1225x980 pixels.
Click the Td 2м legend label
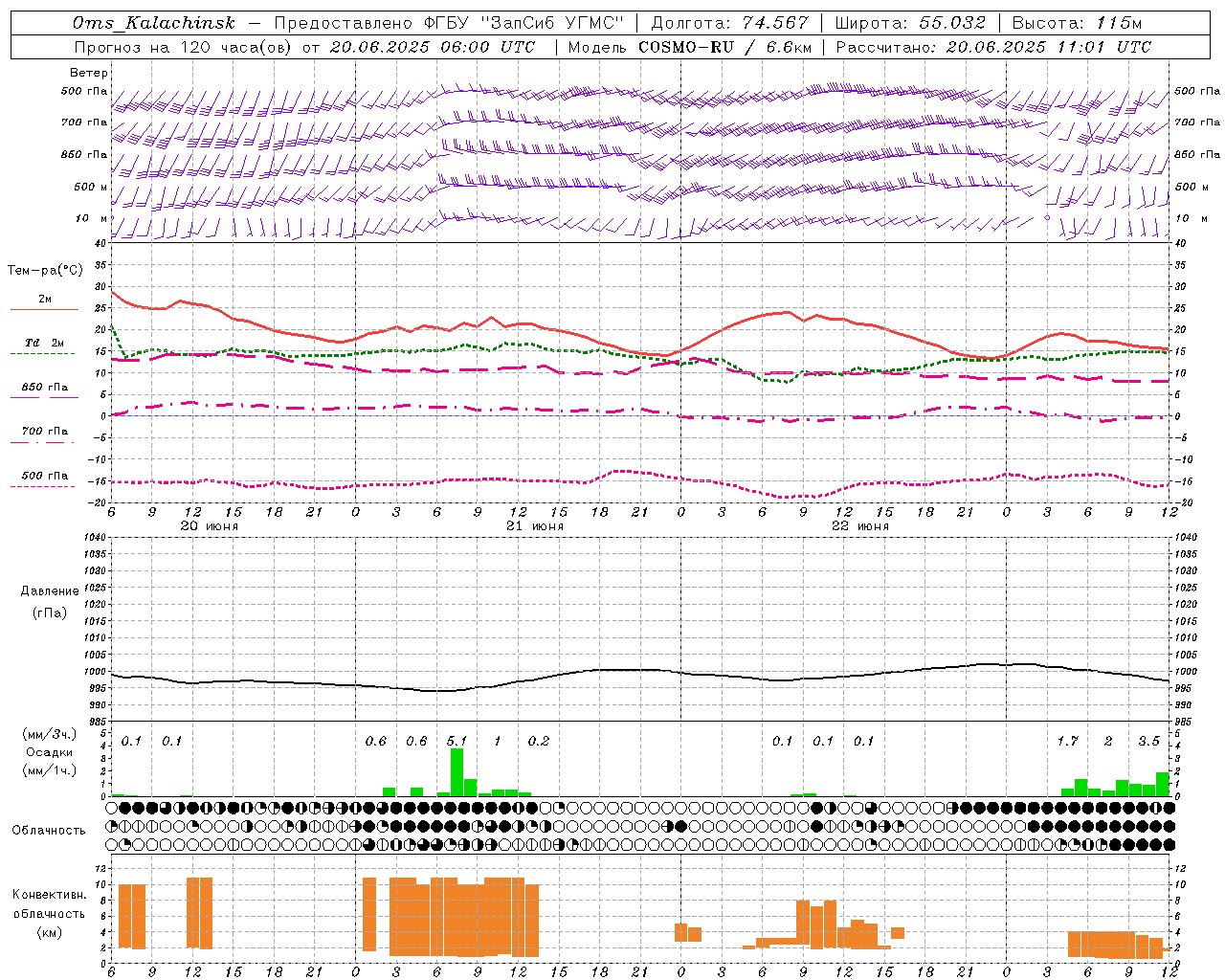[45, 343]
